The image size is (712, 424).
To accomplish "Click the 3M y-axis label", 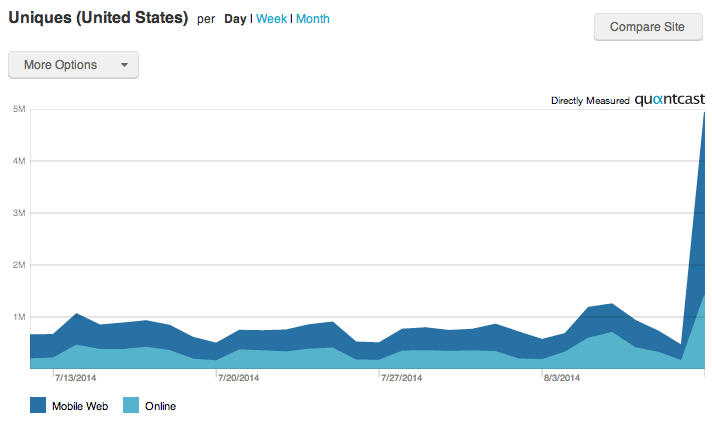I will point(18,213).
